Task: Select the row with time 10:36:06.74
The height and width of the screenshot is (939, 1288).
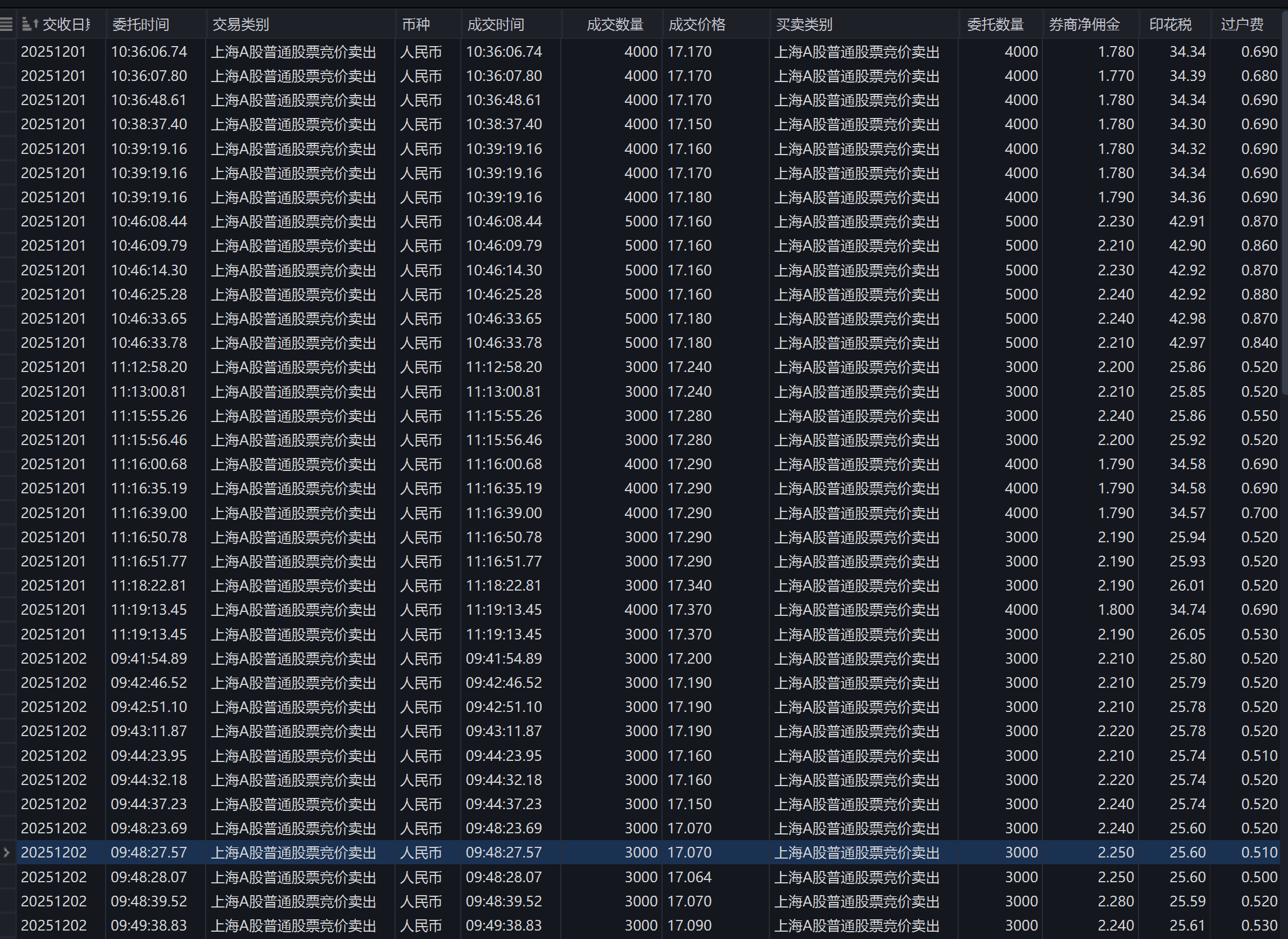Action: point(149,52)
